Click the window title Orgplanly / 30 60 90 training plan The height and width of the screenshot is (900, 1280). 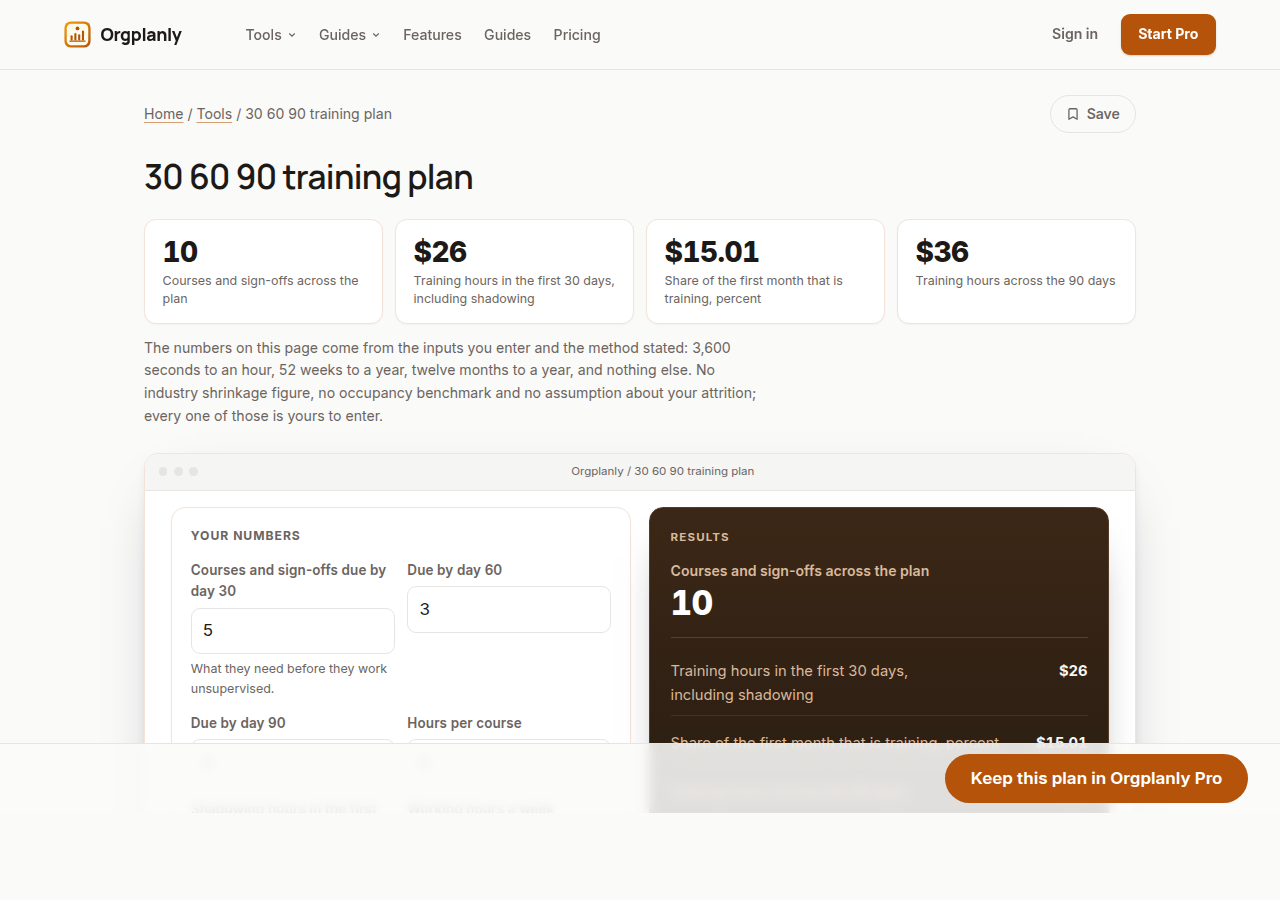click(x=663, y=471)
